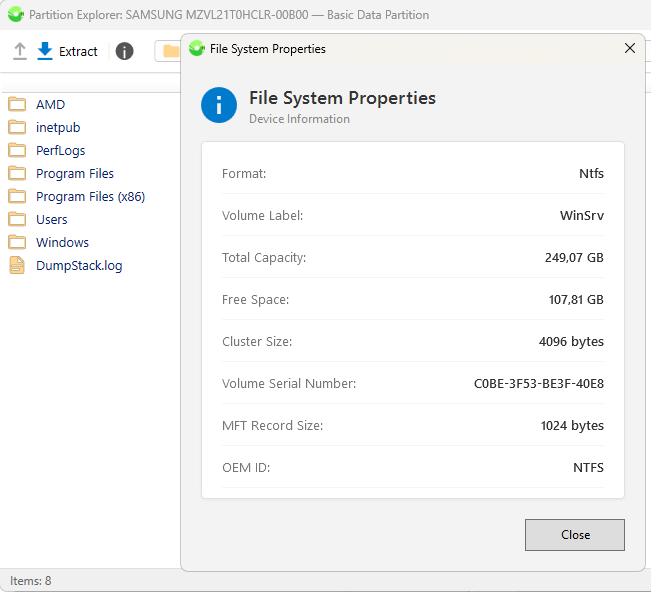Select the Program Files (x86) folder icon
This screenshot has width=651, height=592.
(x=17, y=196)
